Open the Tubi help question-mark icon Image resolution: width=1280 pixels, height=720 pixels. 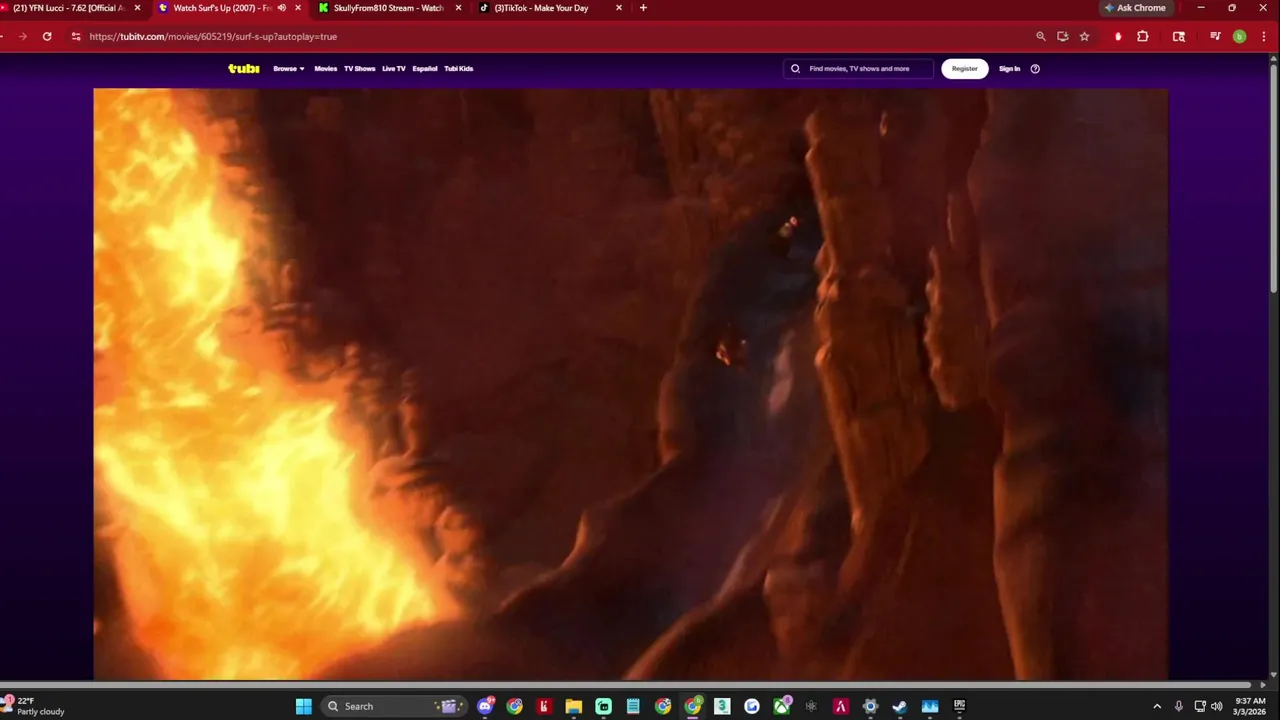point(1035,69)
